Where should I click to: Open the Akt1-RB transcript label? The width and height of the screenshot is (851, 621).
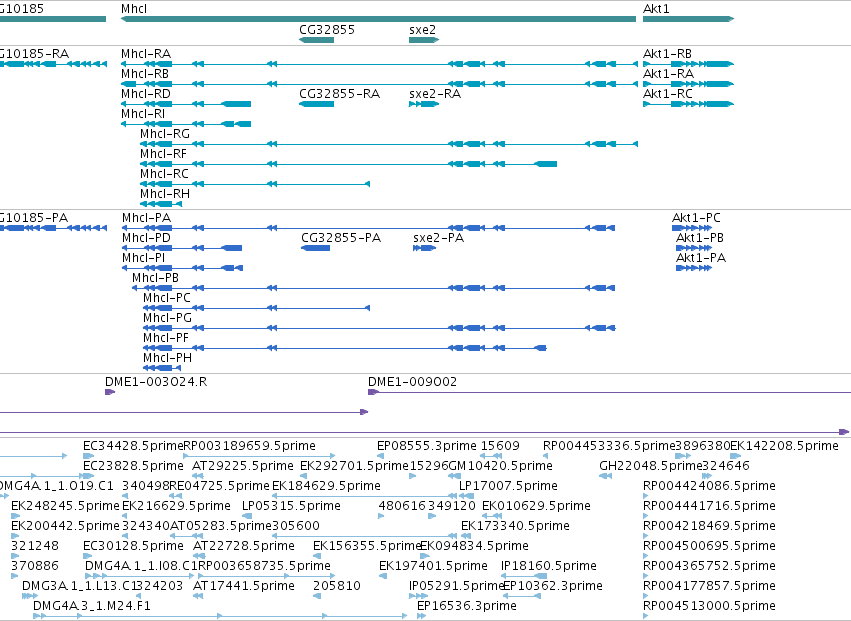[668, 54]
